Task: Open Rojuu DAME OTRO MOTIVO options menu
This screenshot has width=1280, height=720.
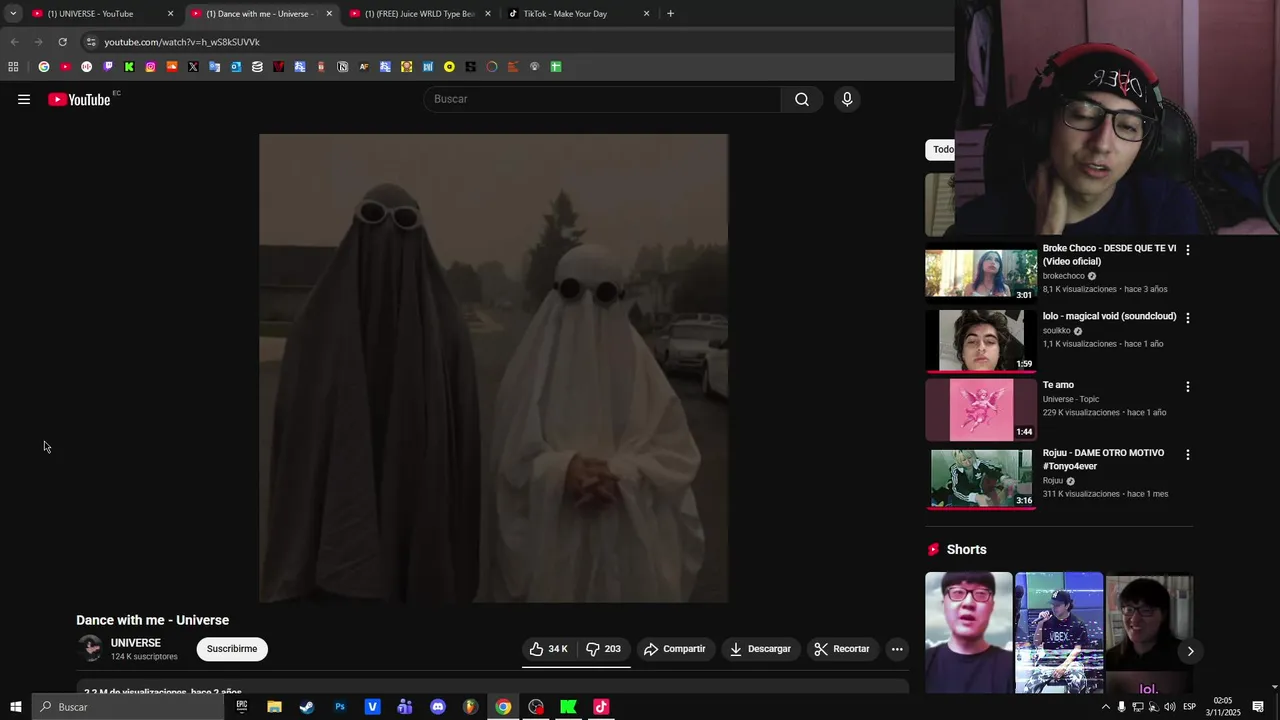Action: tap(1188, 455)
